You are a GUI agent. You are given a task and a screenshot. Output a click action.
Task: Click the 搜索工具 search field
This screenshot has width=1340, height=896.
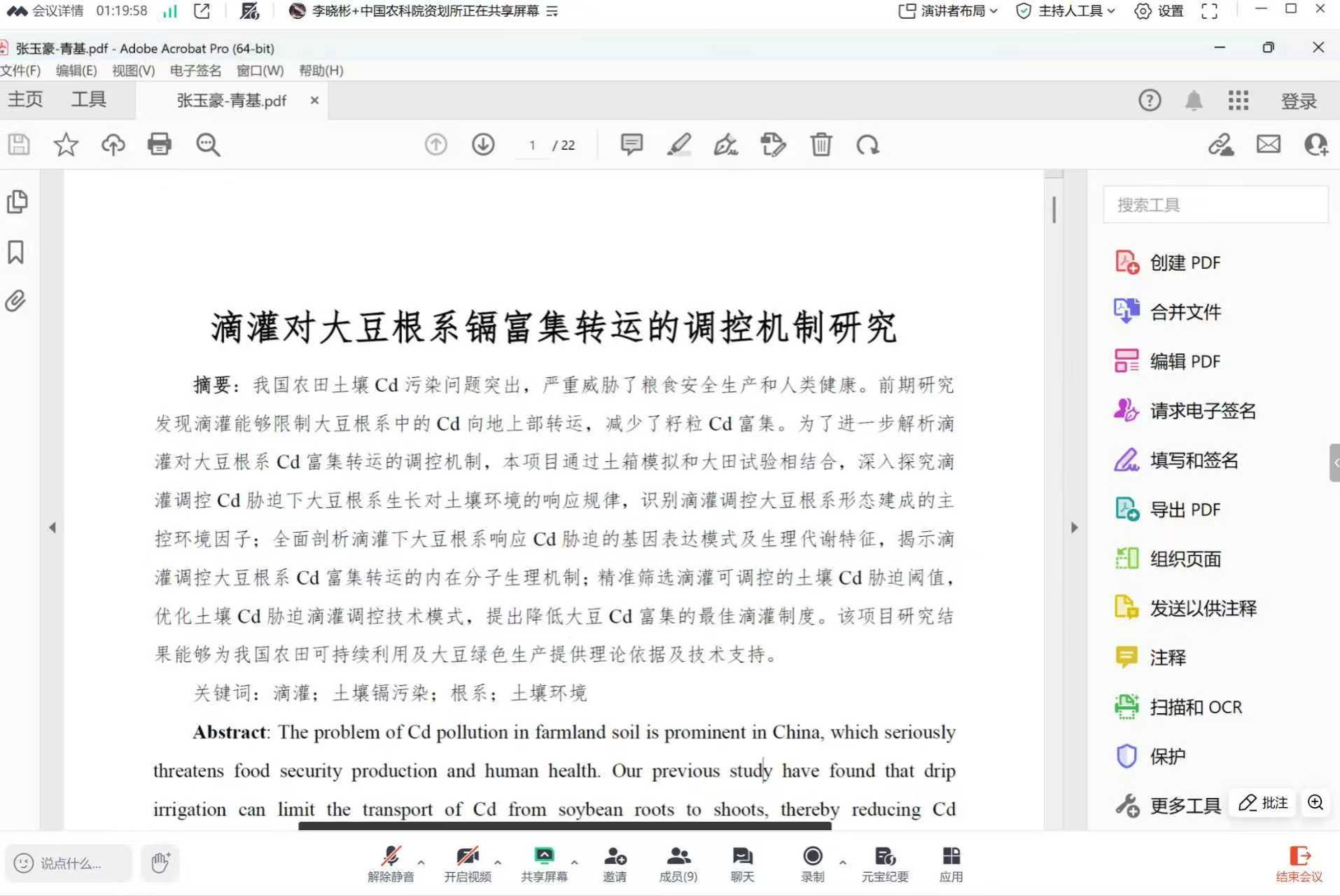coord(1215,205)
